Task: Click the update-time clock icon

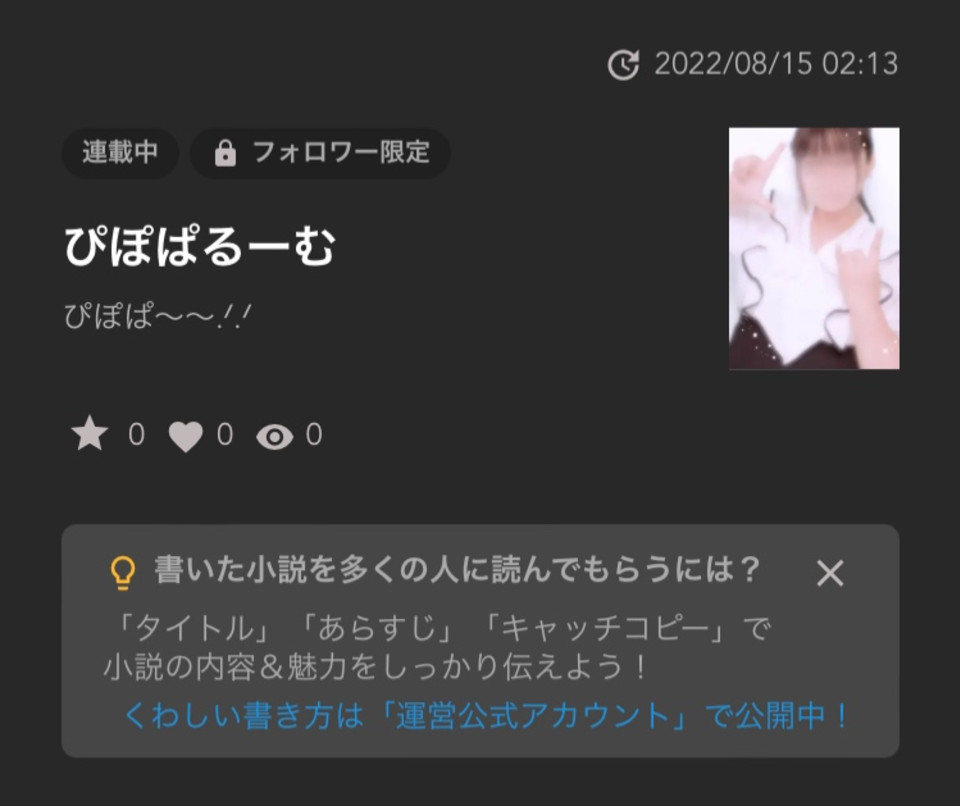Action: tap(623, 65)
